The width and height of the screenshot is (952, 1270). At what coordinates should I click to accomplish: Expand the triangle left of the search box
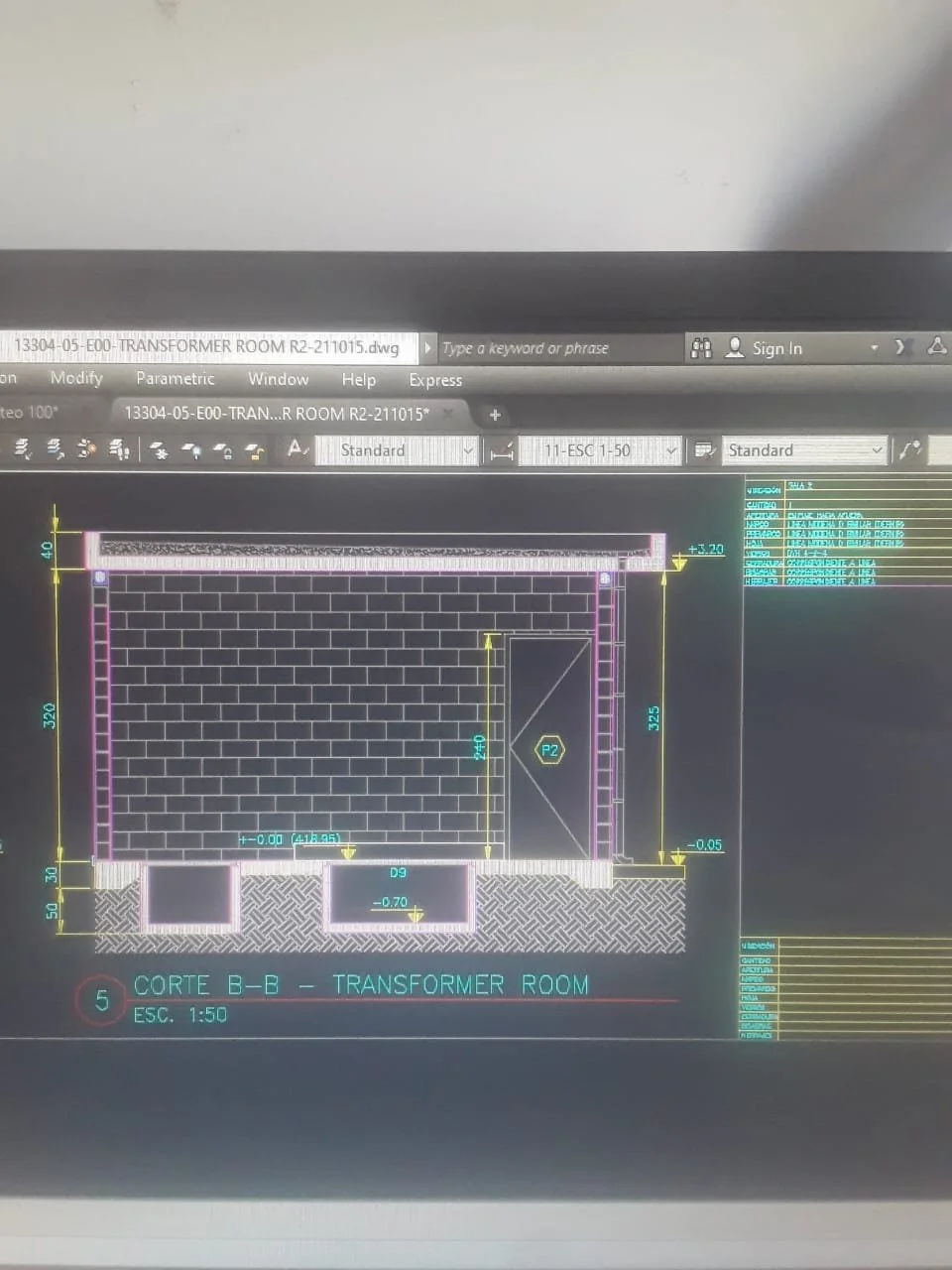428,347
